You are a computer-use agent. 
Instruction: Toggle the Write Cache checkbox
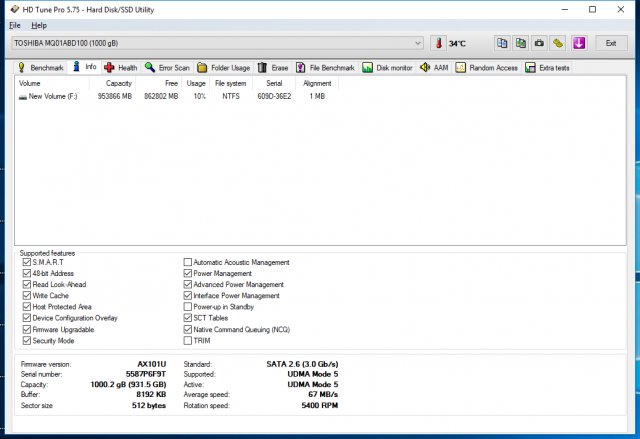(26, 296)
